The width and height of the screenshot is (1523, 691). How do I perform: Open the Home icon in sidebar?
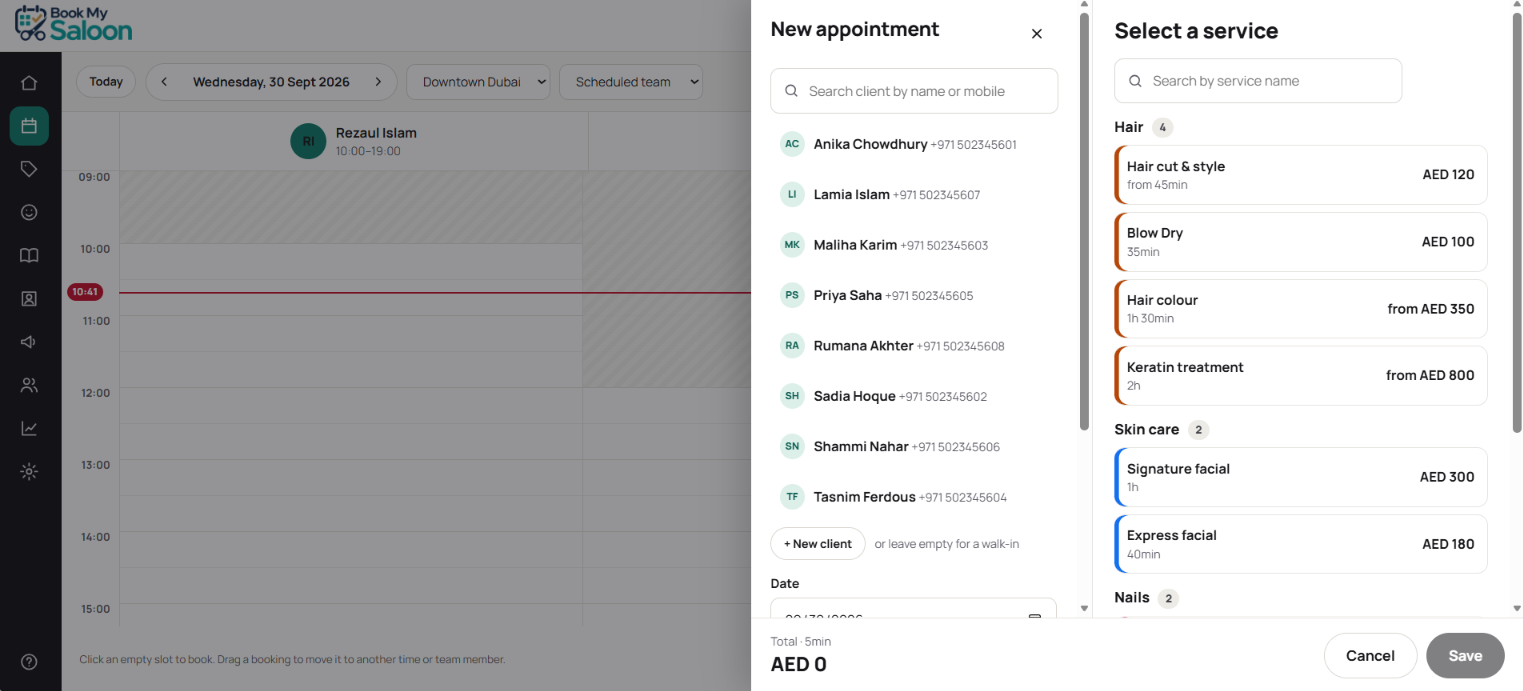(29, 83)
